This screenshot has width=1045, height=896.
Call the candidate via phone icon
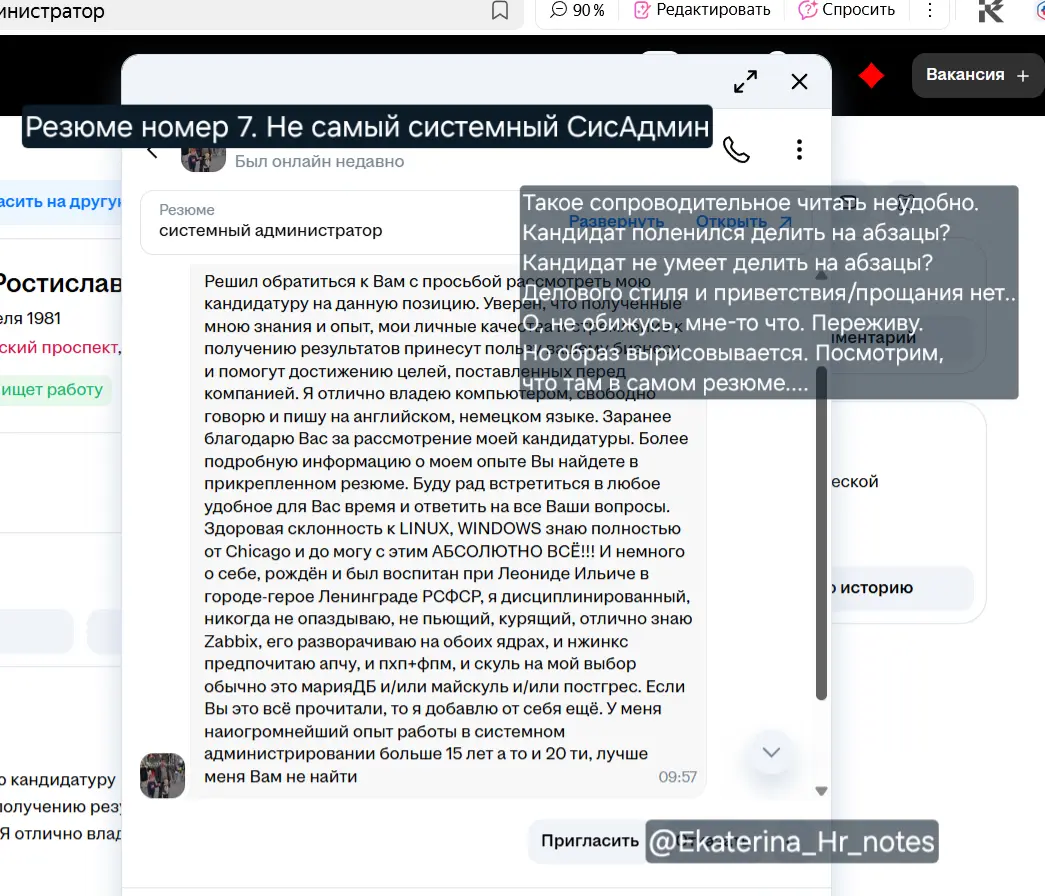[736, 150]
